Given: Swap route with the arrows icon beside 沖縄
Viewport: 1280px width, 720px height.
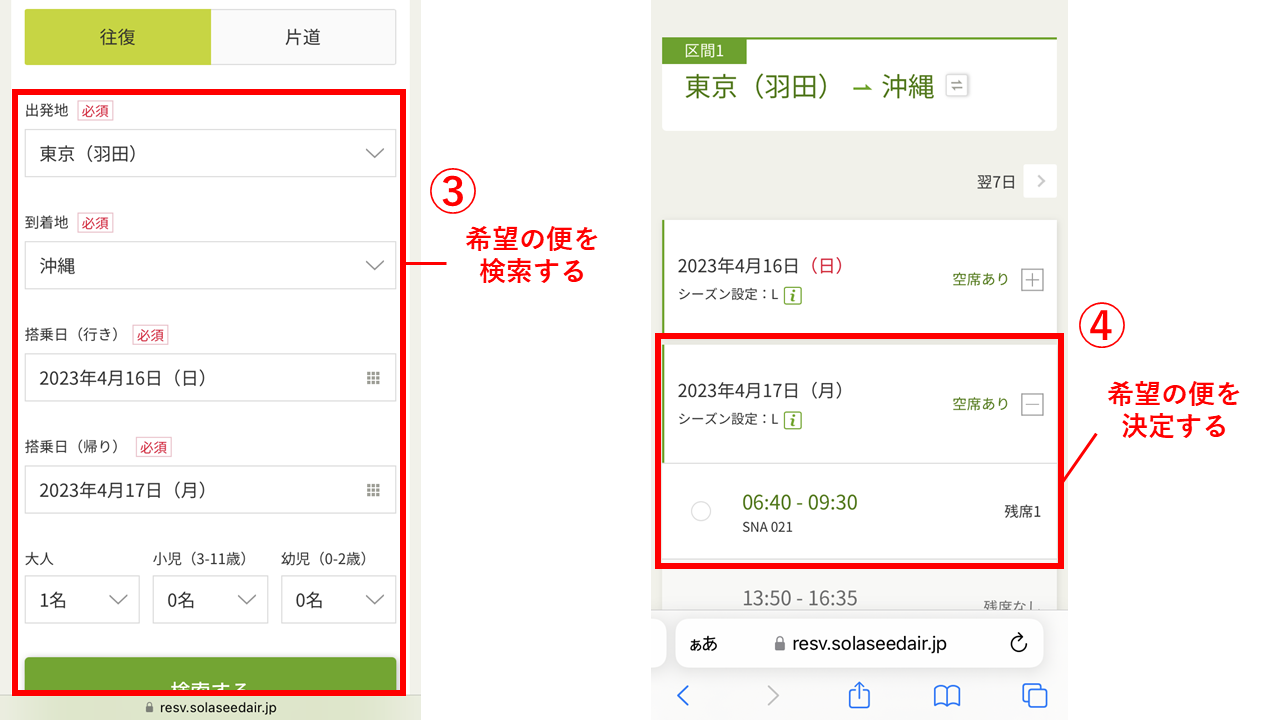Looking at the screenshot, I should point(957,86).
